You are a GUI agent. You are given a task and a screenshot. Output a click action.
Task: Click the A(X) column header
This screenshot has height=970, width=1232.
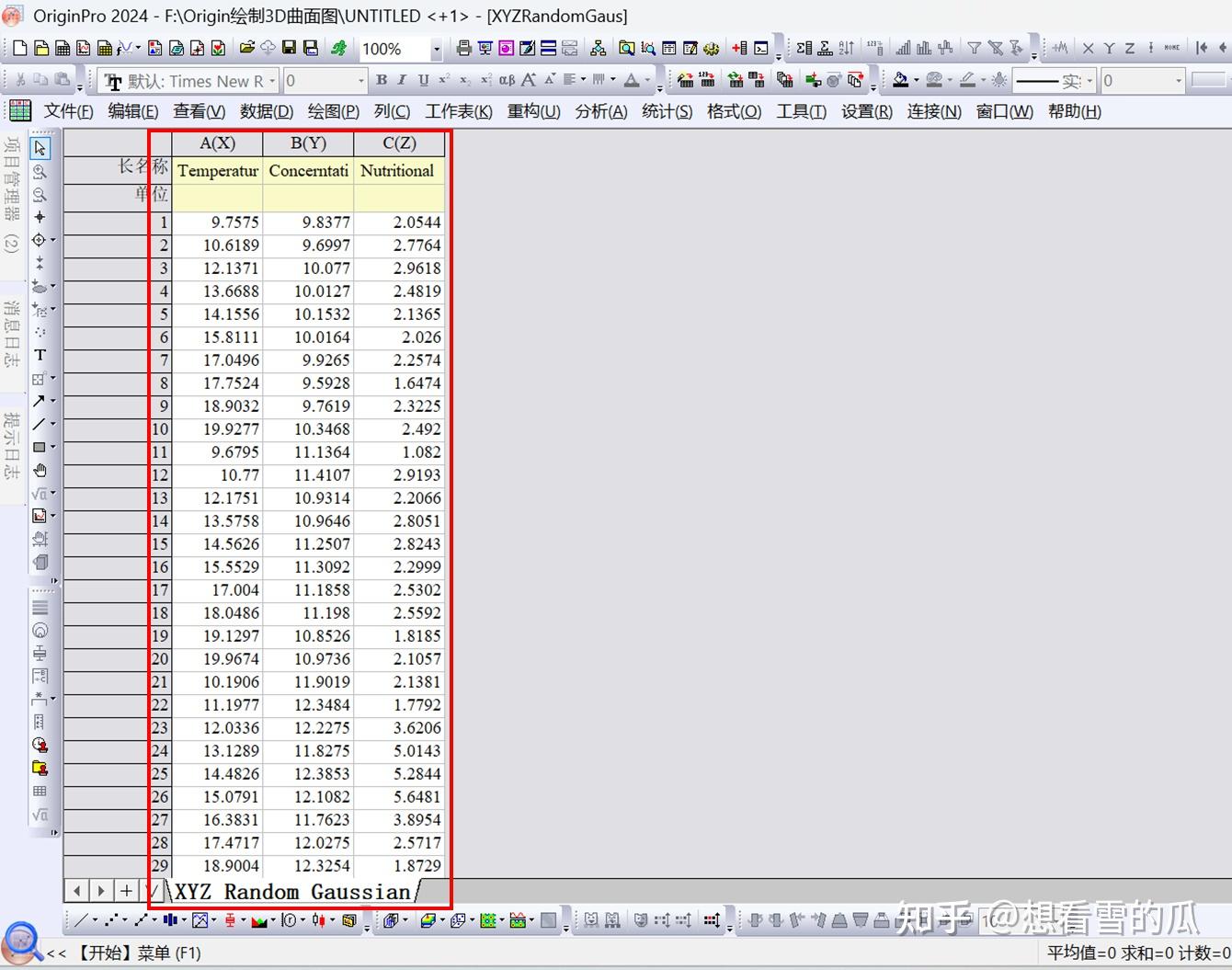point(217,143)
